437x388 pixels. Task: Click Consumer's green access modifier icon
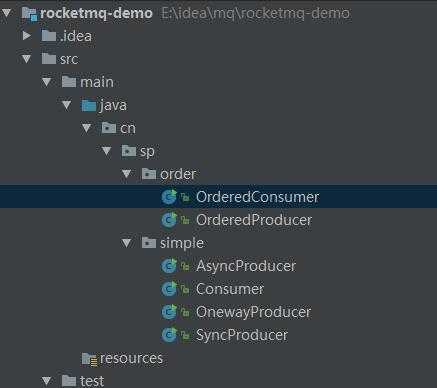[185, 289]
